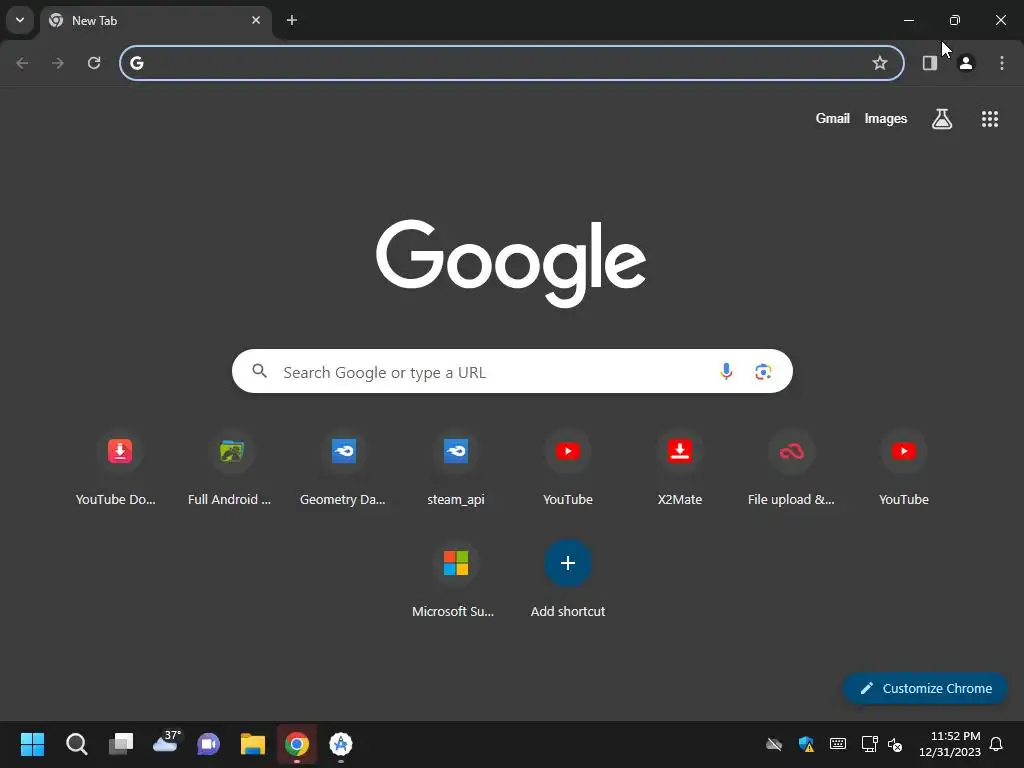This screenshot has width=1024, height=768.
Task: Open Windows Search from taskbar
Action: click(76, 744)
